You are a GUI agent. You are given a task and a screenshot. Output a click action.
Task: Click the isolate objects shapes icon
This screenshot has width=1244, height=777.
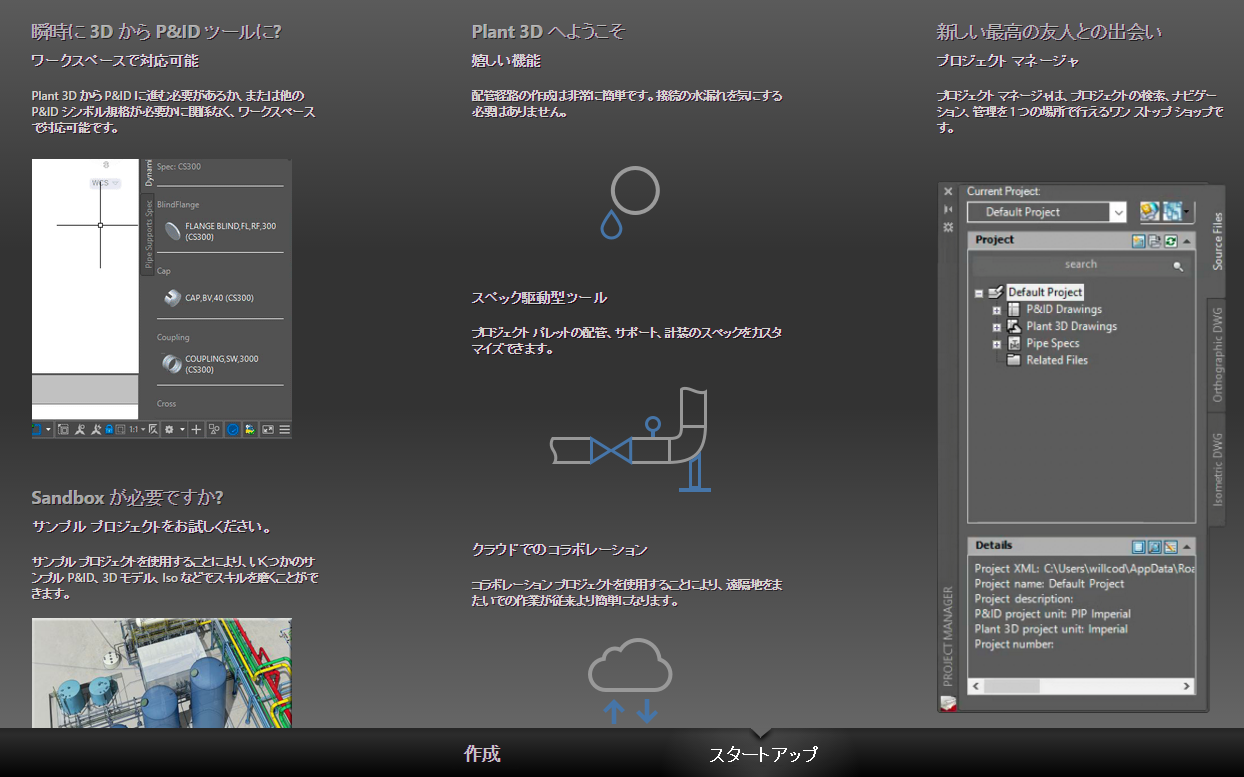point(214,430)
